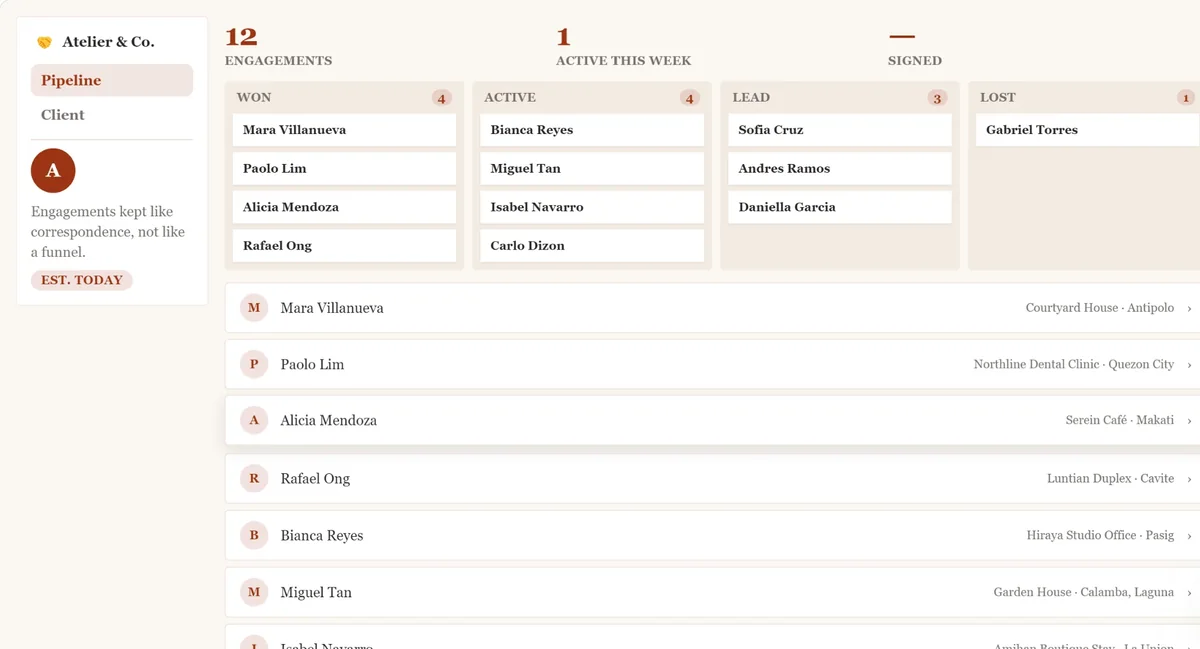Expand the Luntian Duplex · Cavite row chevron

pos(1189,479)
